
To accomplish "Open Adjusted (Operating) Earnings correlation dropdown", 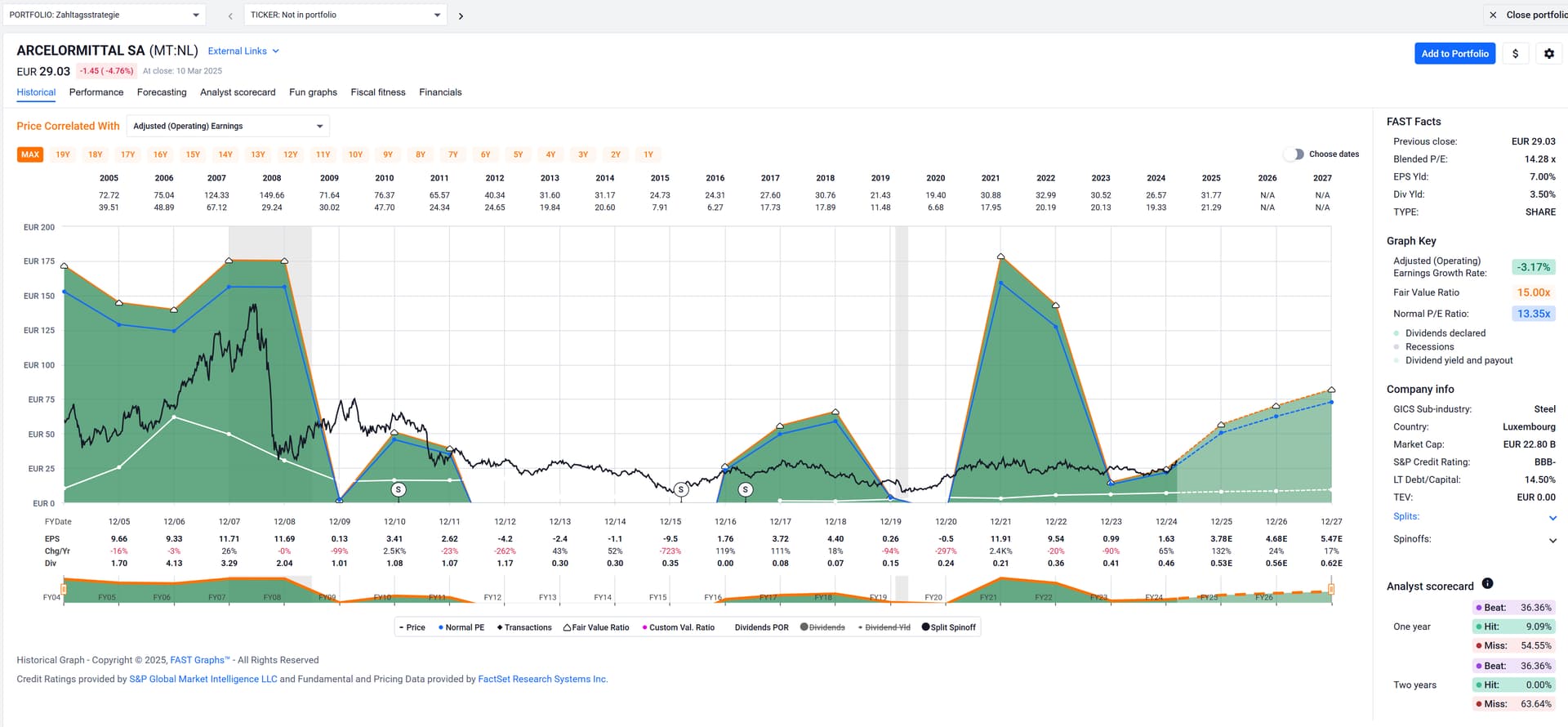I will click(228, 126).
